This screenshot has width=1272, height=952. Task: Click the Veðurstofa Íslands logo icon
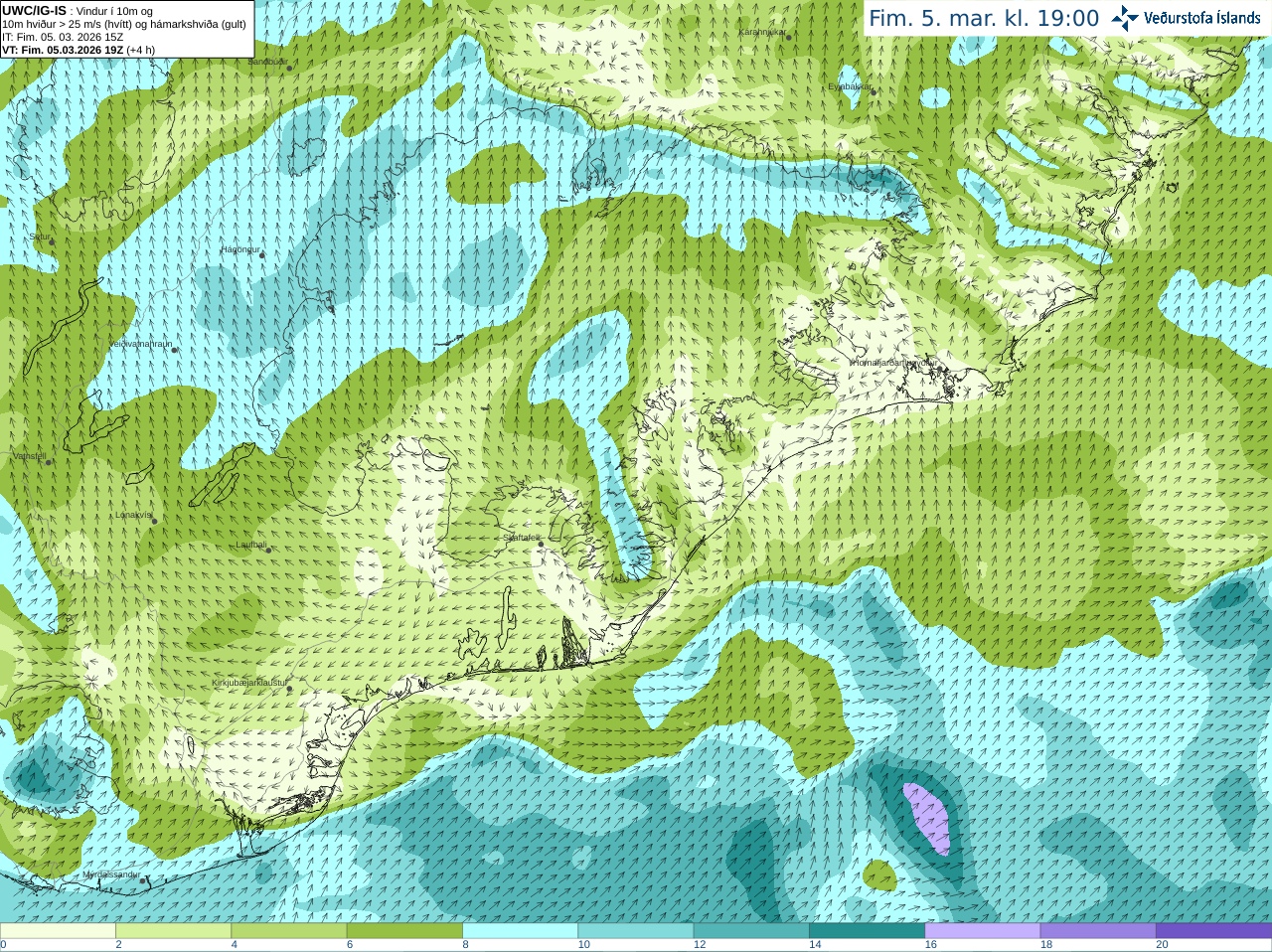1124,18
